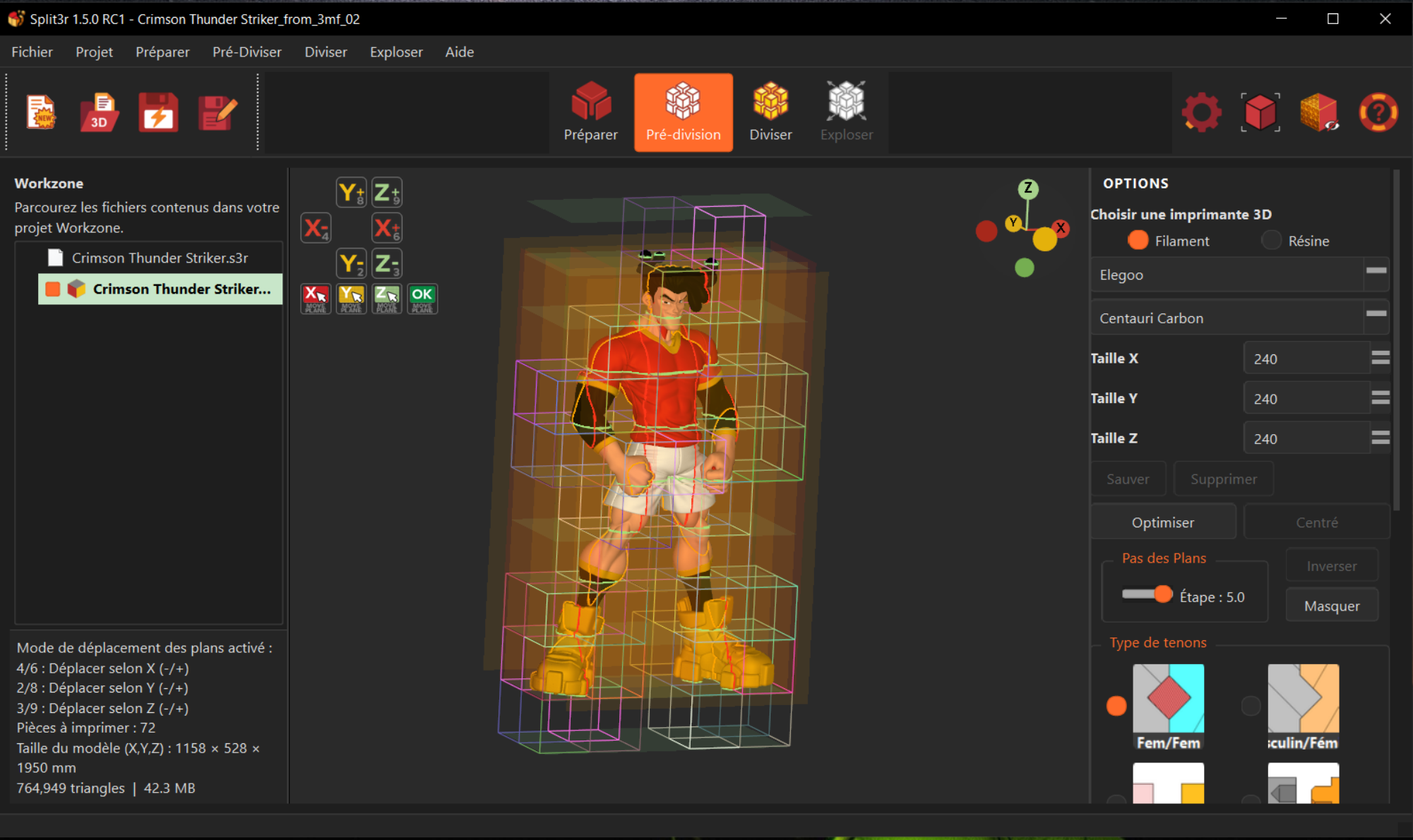Click the Z+ plane move button
The width and height of the screenshot is (1413, 840).
(x=387, y=192)
